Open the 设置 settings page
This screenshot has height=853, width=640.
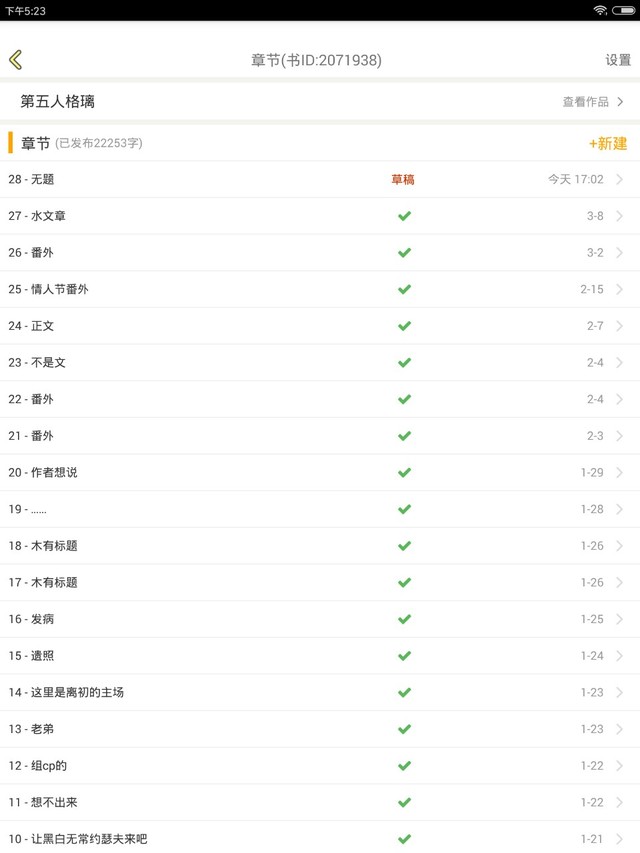(x=617, y=60)
